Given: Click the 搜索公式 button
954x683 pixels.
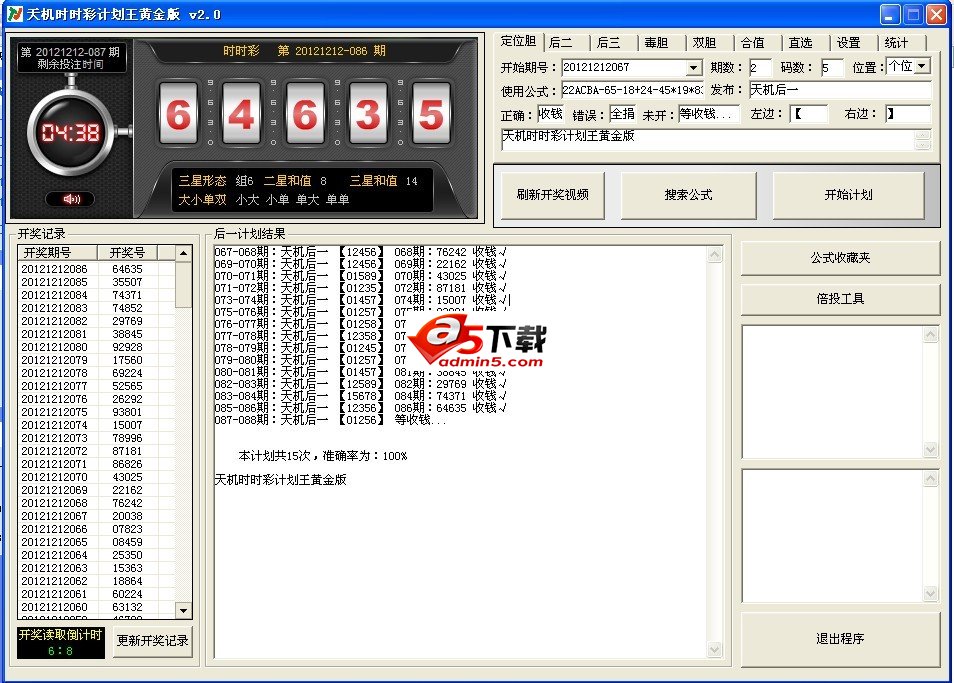Looking at the screenshot, I should coord(688,195).
